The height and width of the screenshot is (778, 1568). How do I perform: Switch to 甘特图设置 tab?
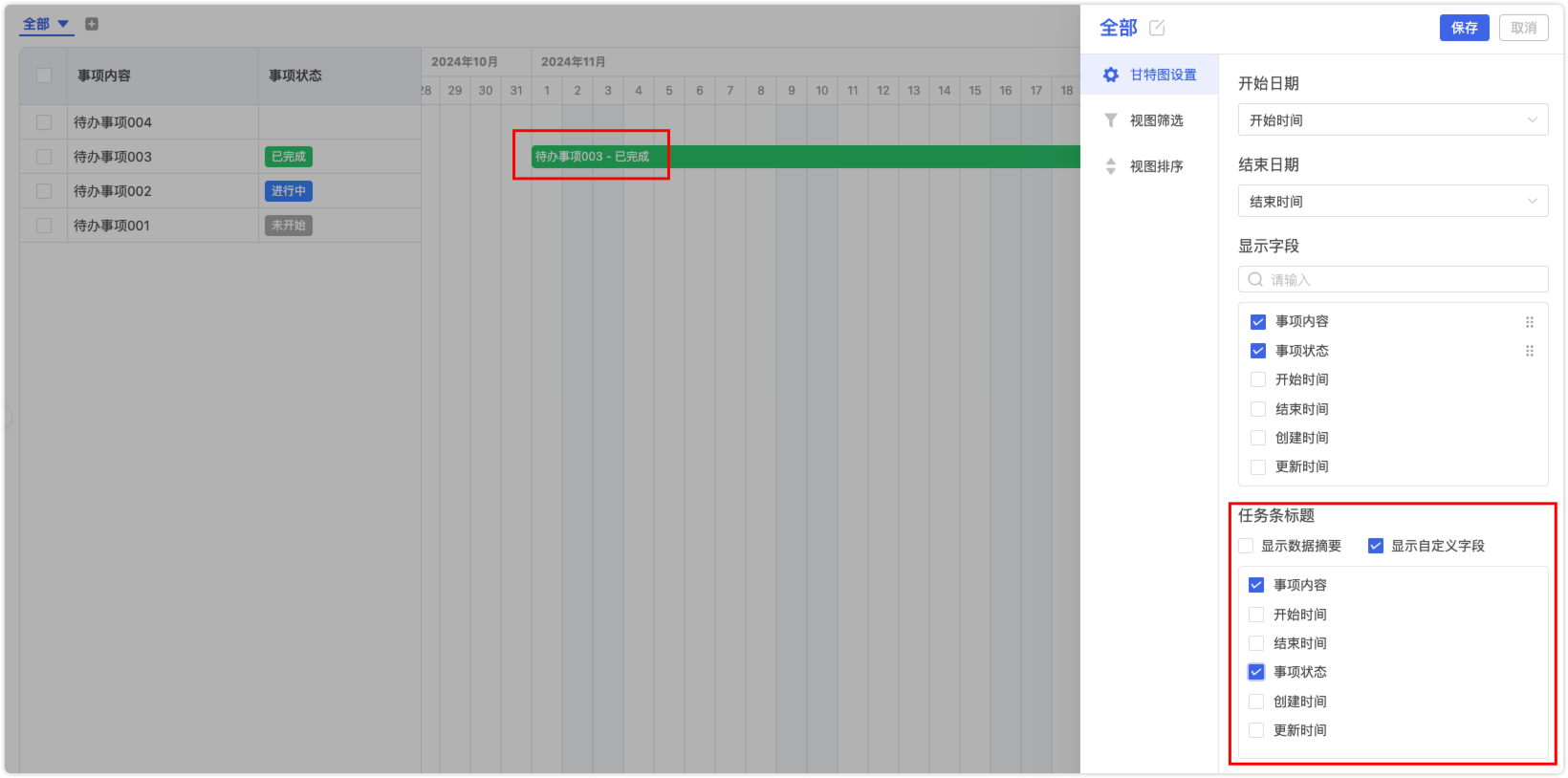pos(1149,75)
